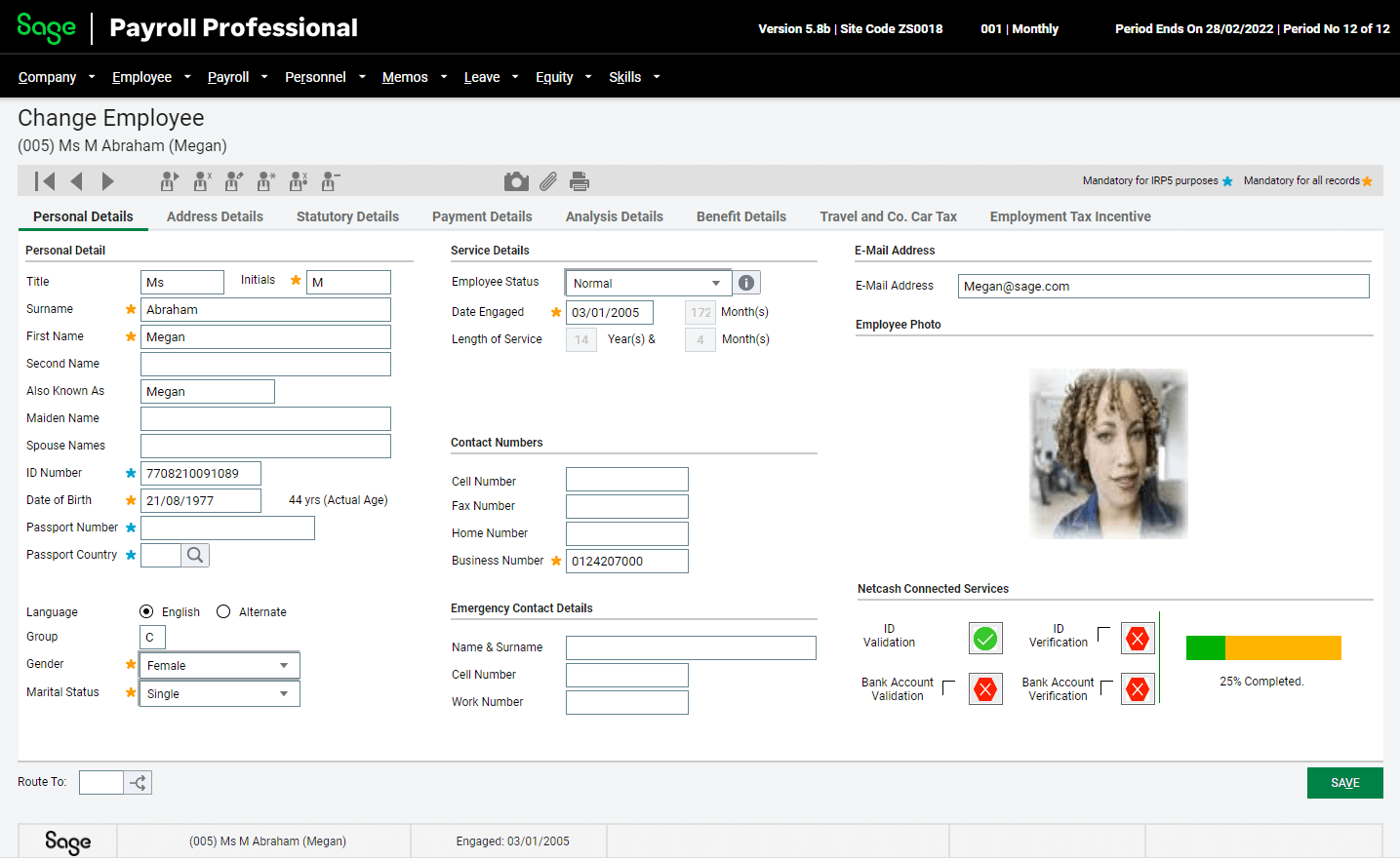
Task: Switch to the Travel and Co. Car Tax tab
Action: click(888, 216)
